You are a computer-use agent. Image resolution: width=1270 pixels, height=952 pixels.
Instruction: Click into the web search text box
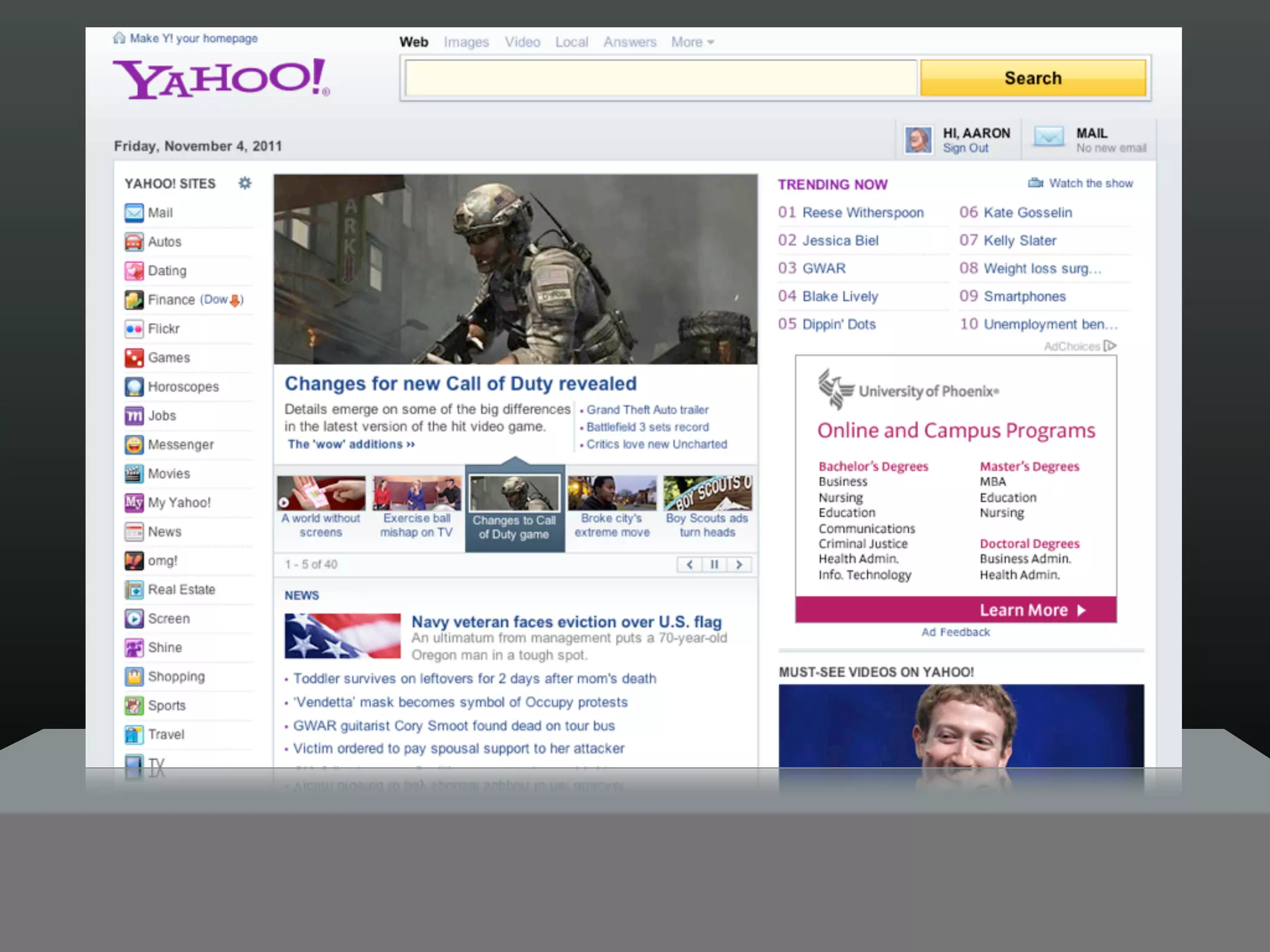[x=660, y=78]
